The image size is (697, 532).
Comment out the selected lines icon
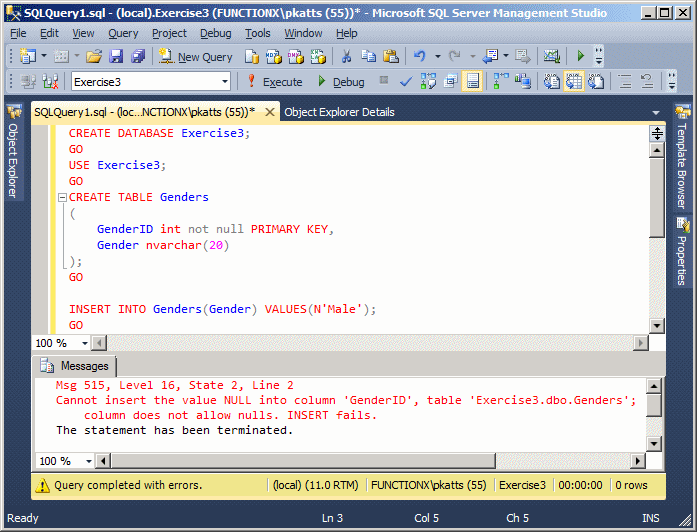625,82
